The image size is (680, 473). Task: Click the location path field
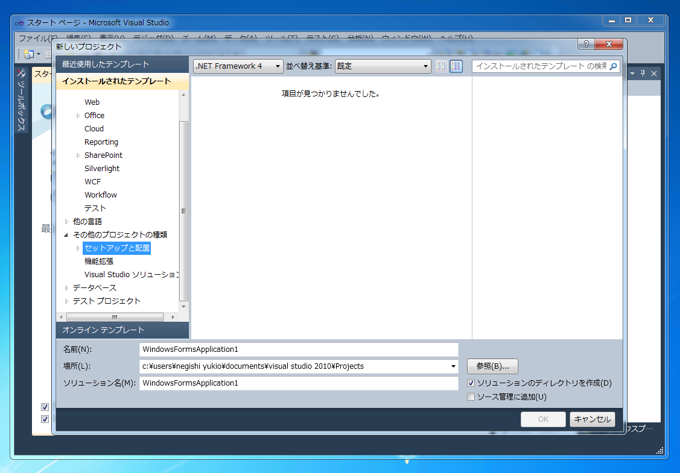(x=294, y=366)
